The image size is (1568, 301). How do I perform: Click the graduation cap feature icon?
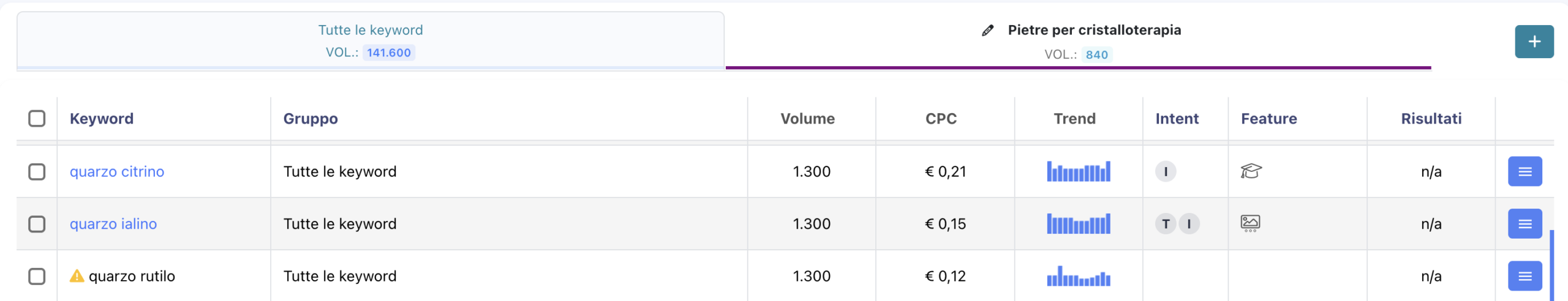click(x=1251, y=171)
